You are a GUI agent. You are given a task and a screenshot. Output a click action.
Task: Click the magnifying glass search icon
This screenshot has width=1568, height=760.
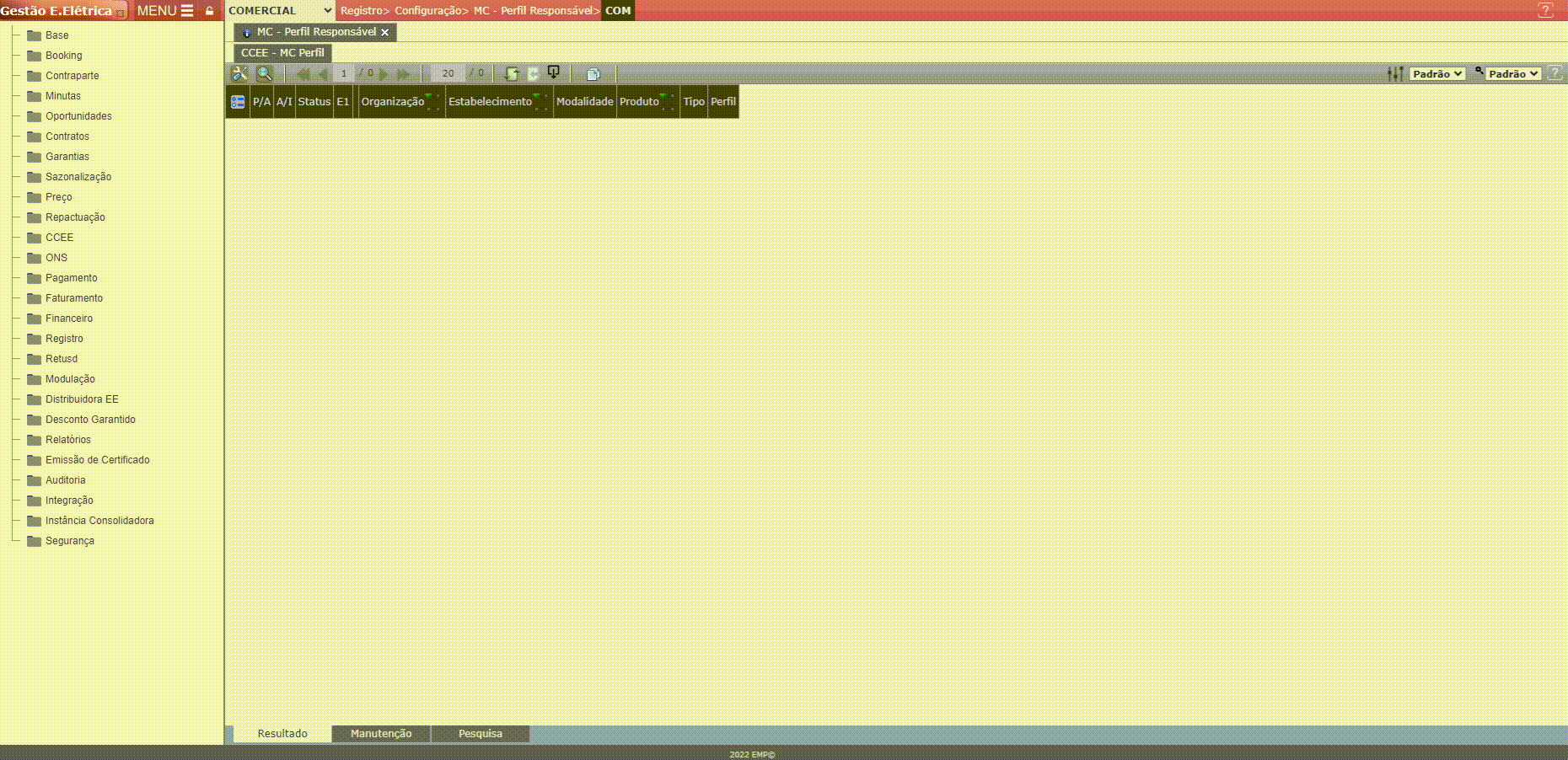coord(265,74)
